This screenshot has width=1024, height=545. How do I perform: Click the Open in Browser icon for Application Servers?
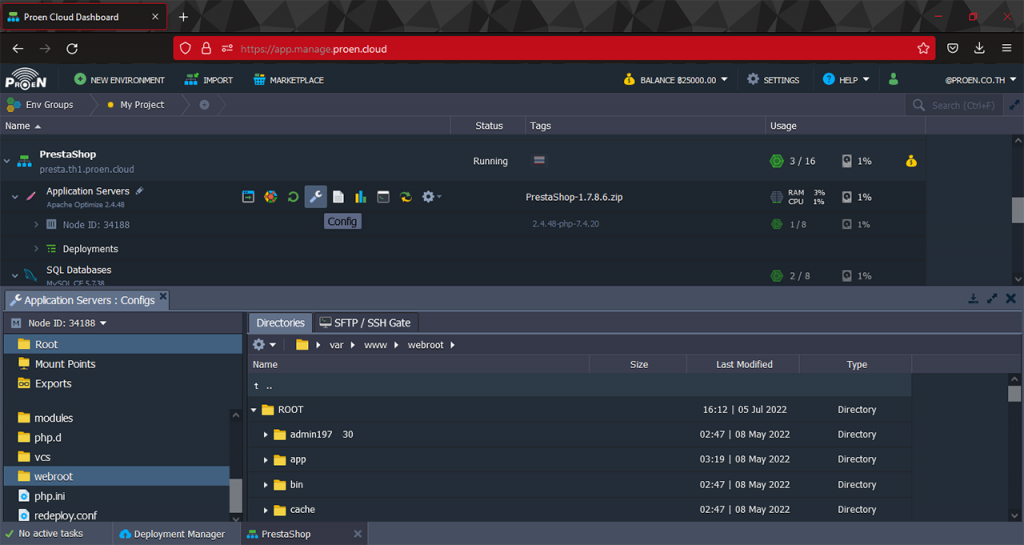248,196
